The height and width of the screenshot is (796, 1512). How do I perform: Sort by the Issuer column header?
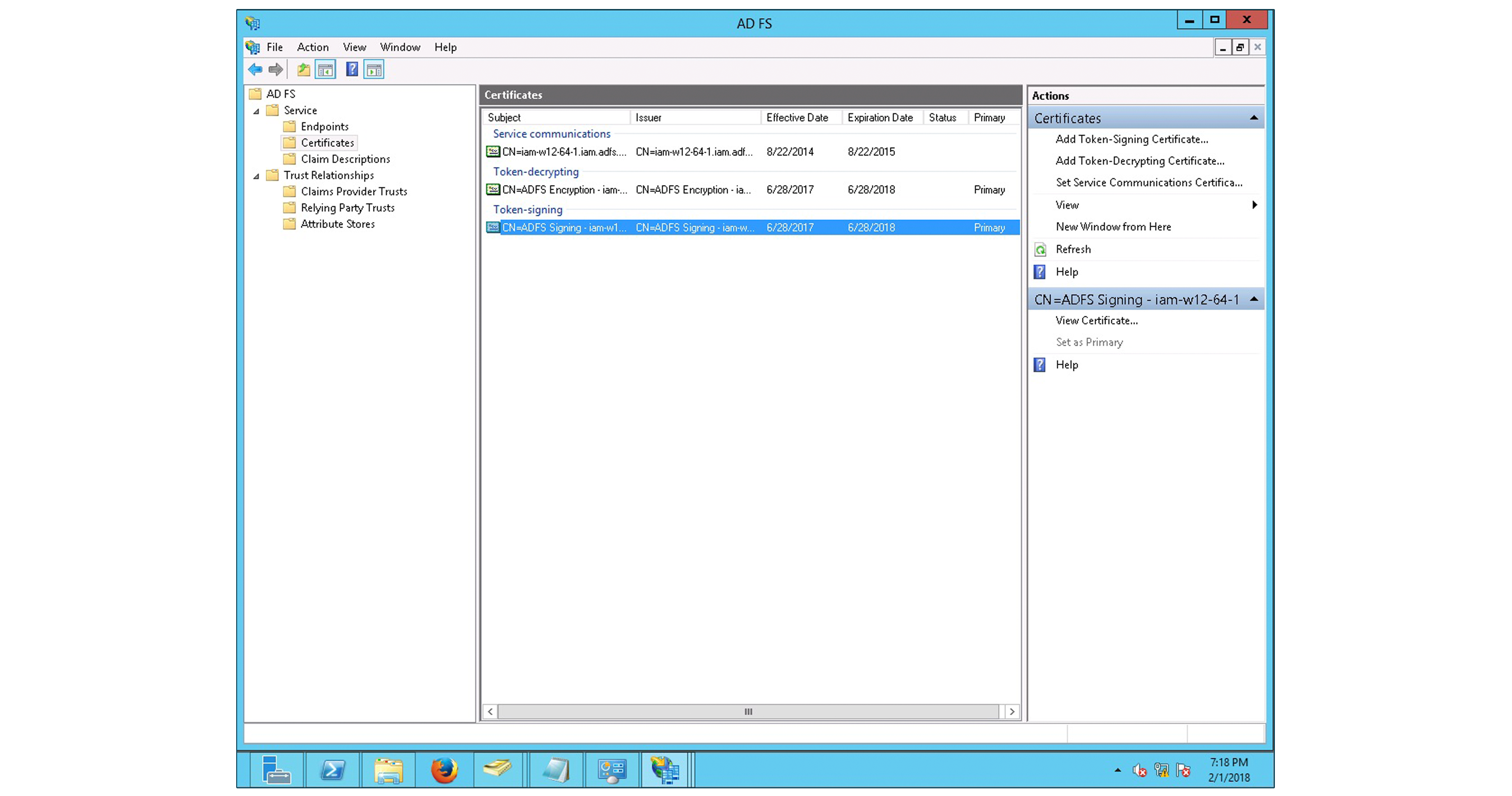tap(696, 117)
